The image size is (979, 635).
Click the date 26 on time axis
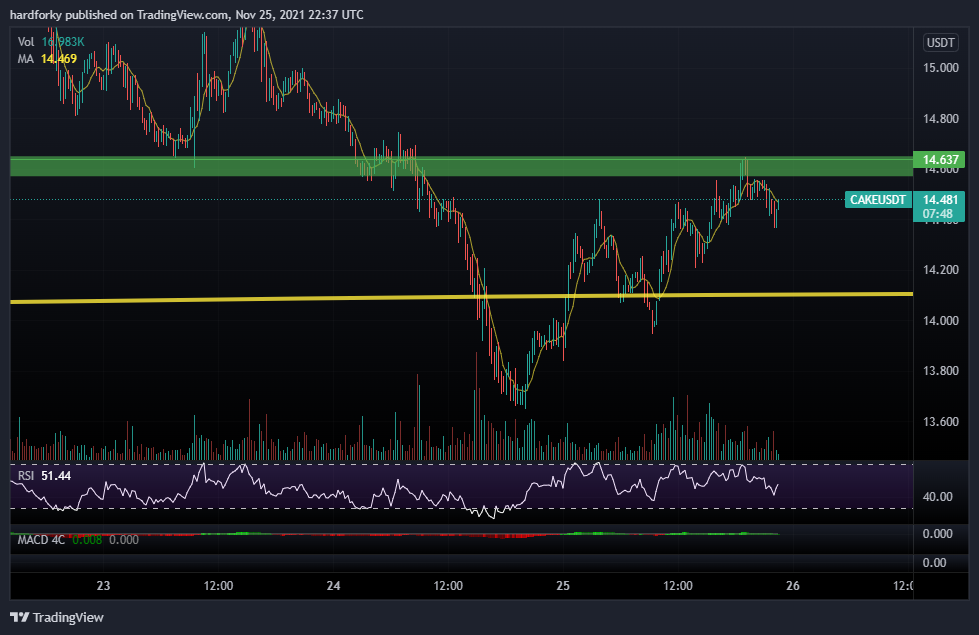point(793,586)
